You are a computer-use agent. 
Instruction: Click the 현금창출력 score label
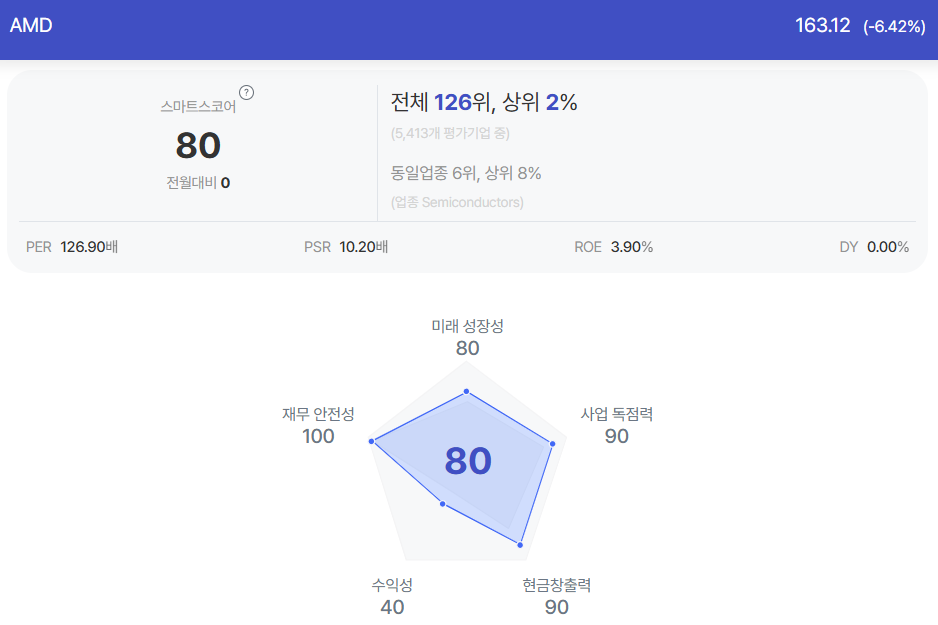point(556,596)
